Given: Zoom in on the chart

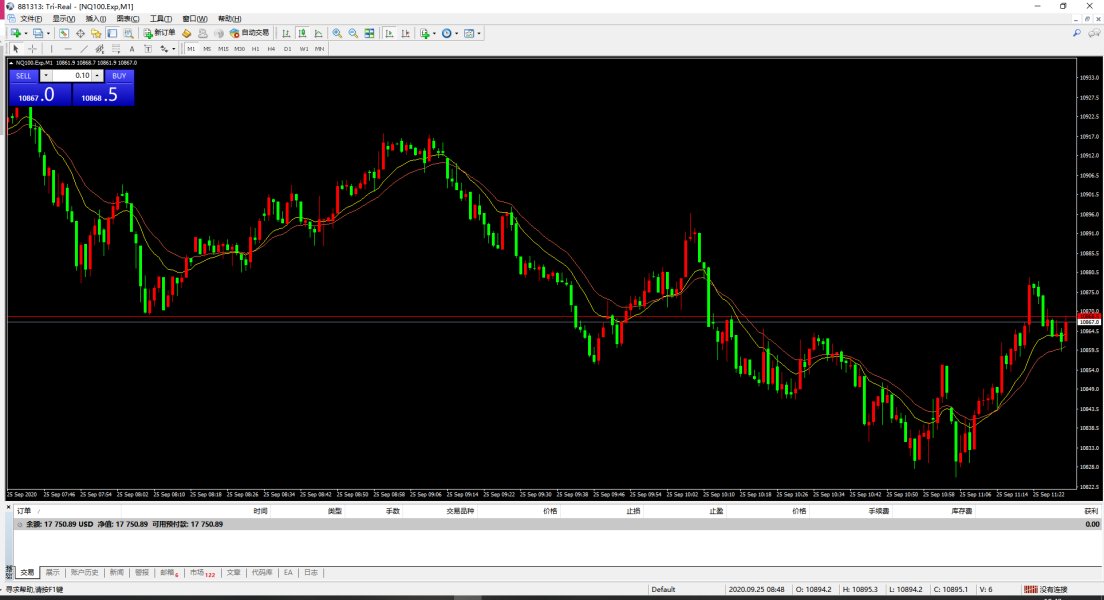Looking at the screenshot, I should (x=337, y=33).
